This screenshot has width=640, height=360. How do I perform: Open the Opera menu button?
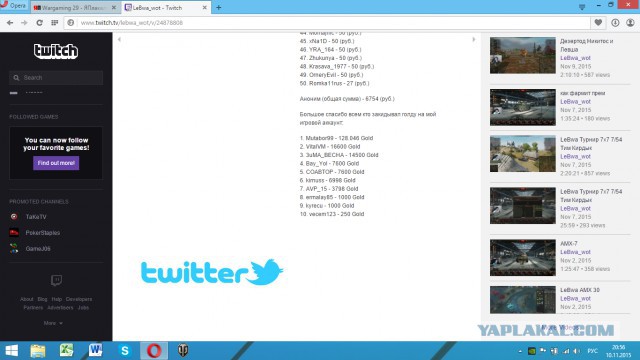pyautogui.click(x=13, y=6)
